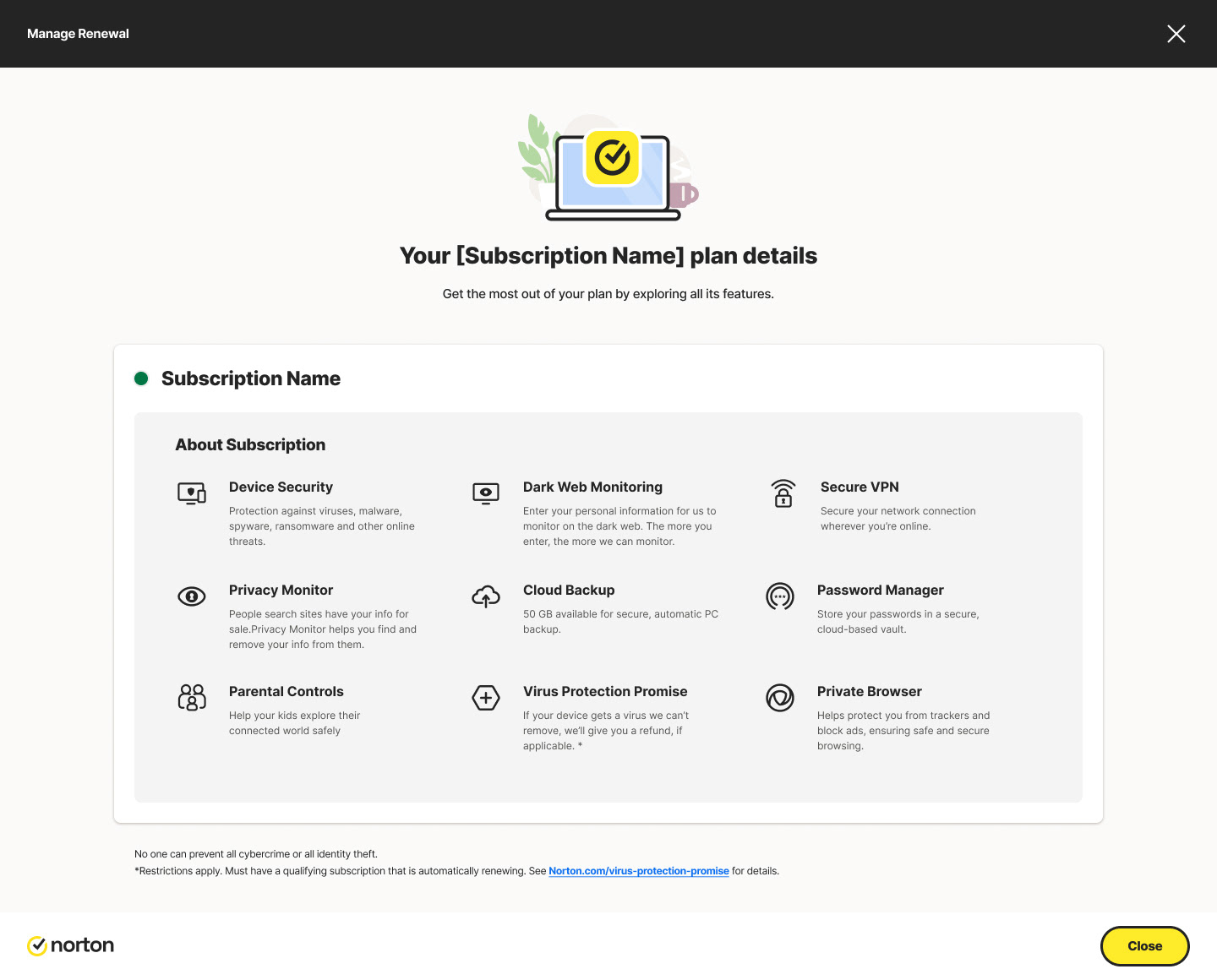Click 'Help your kids explore' description

coord(295,723)
